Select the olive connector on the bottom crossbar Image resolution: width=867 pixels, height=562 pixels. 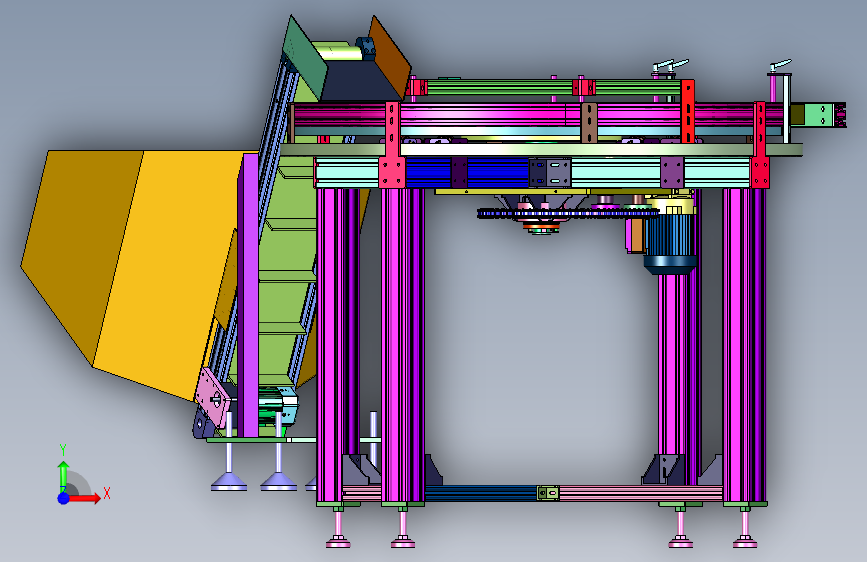(548, 492)
